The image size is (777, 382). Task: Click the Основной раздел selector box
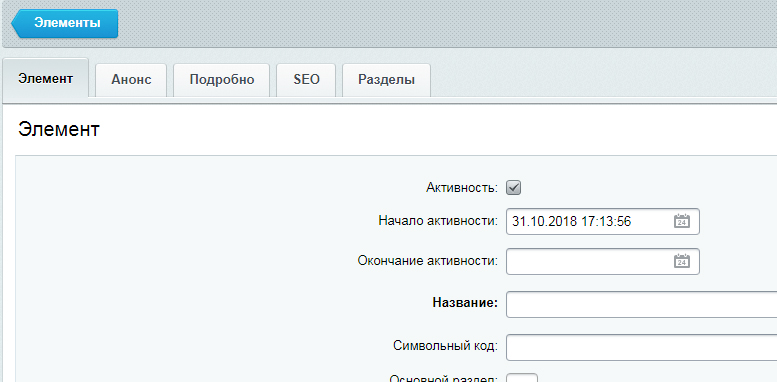tap(521, 378)
